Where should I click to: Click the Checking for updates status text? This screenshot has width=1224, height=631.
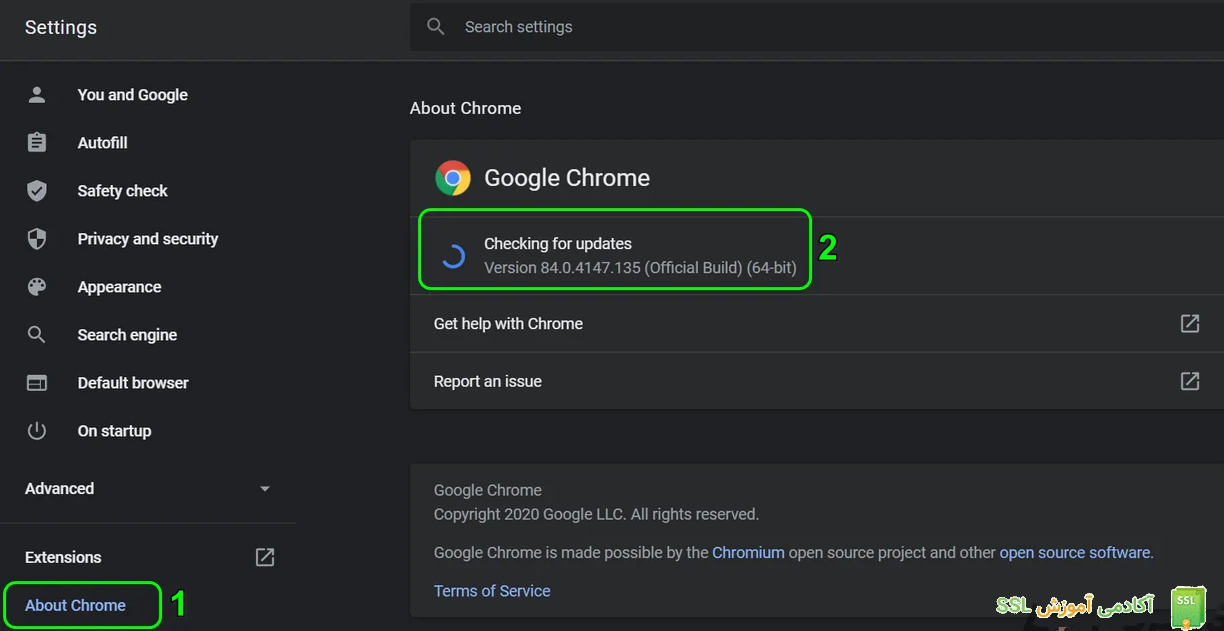point(558,243)
